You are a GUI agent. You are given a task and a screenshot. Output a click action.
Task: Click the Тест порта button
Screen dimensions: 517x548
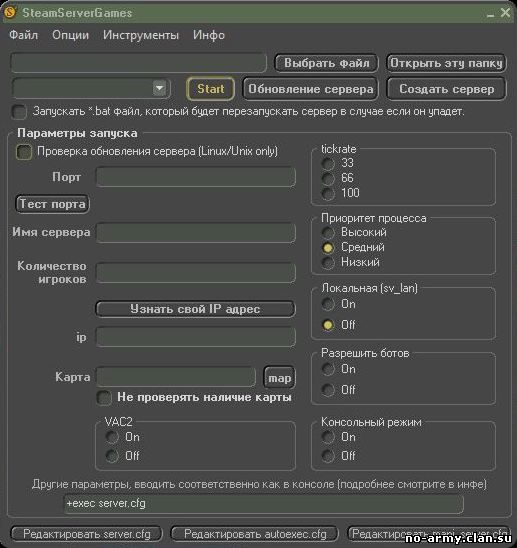coord(52,204)
